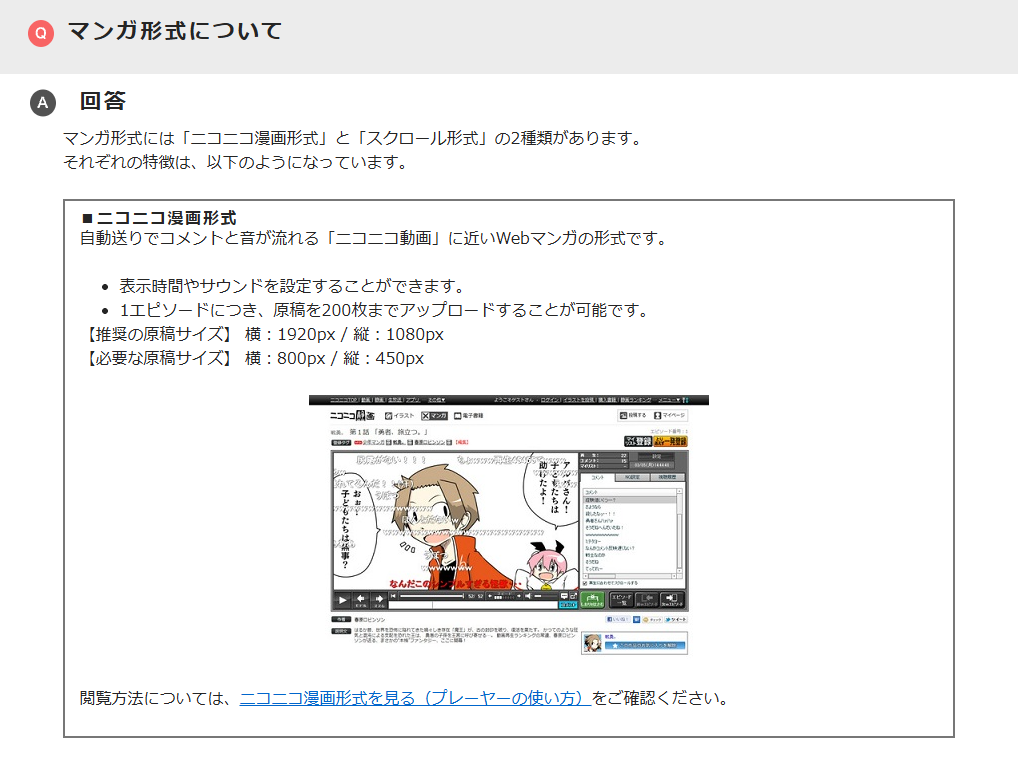Click the intro sentence mentioning スクロール形式 の2種類
The width and height of the screenshot is (1018, 763).
[x=354, y=138]
